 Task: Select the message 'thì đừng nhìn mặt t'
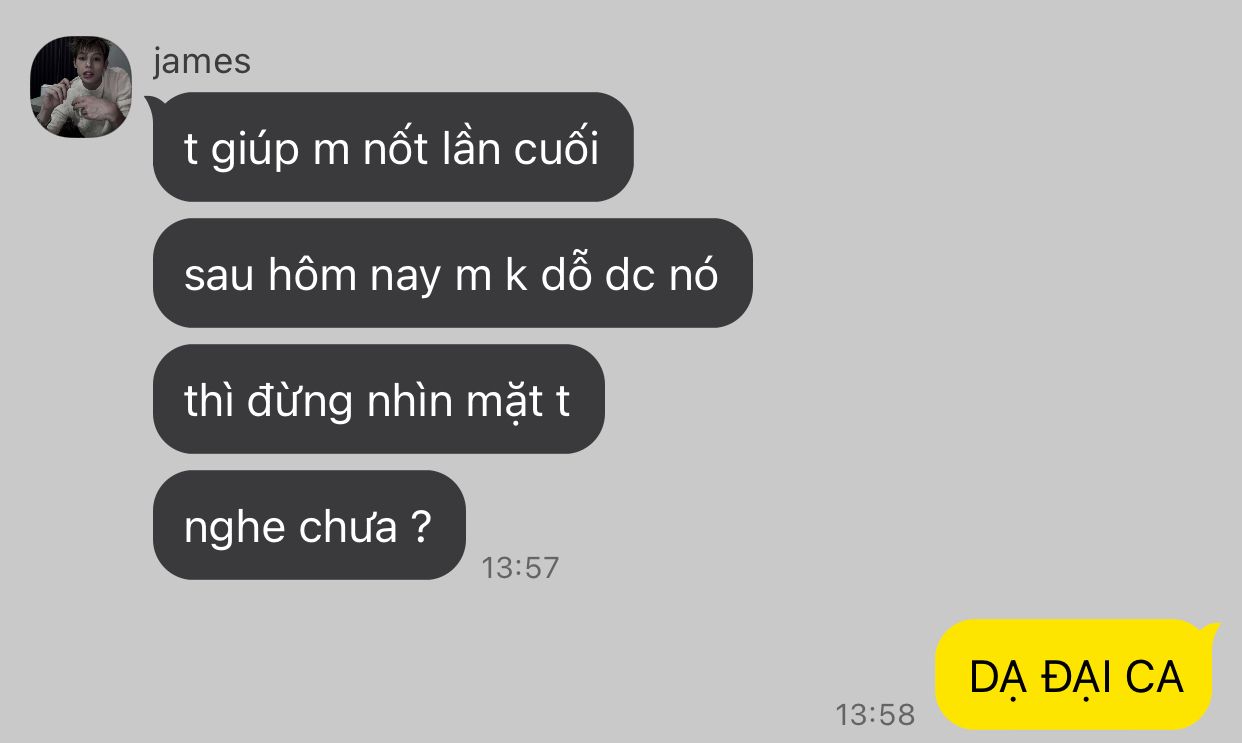(379, 399)
